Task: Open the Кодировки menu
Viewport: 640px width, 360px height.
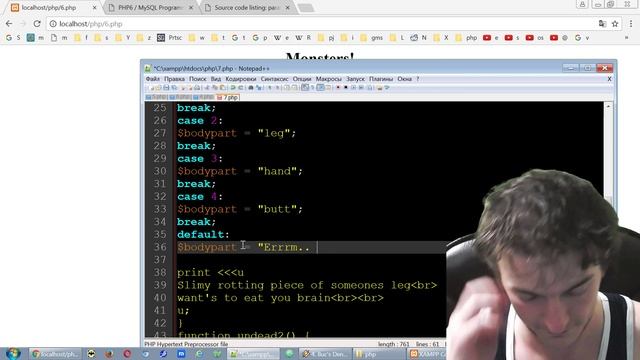Action: (241, 79)
